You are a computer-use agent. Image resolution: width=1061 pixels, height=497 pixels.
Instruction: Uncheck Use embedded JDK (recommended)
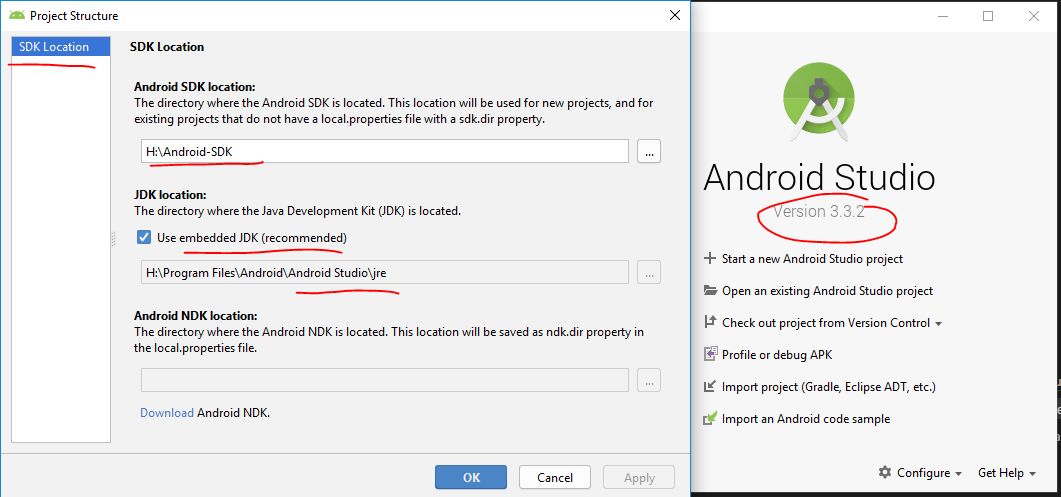point(144,238)
